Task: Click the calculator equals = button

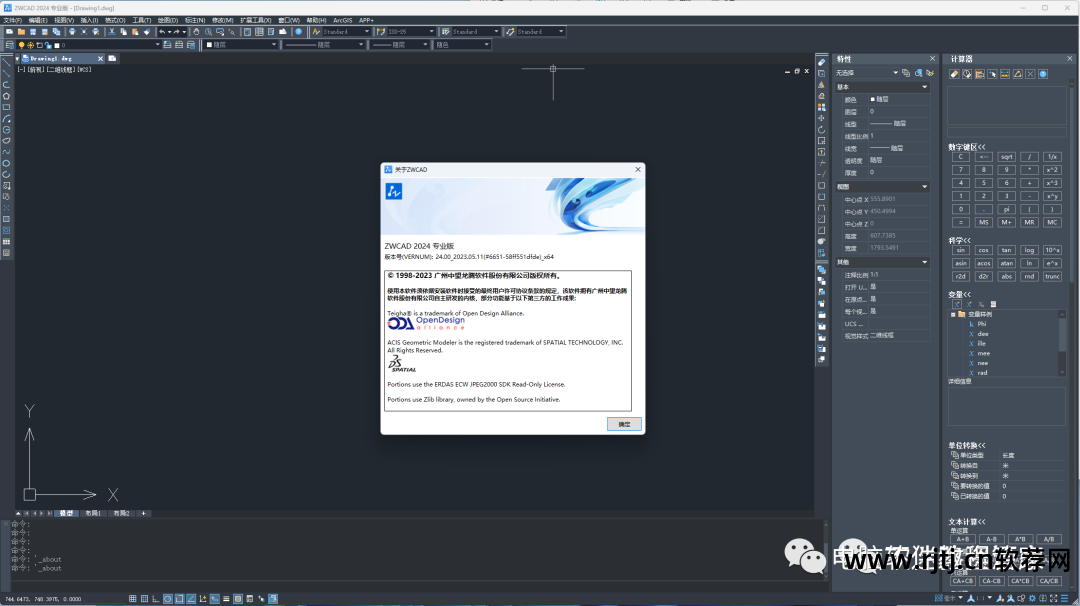Action: click(x=961, y=222)
